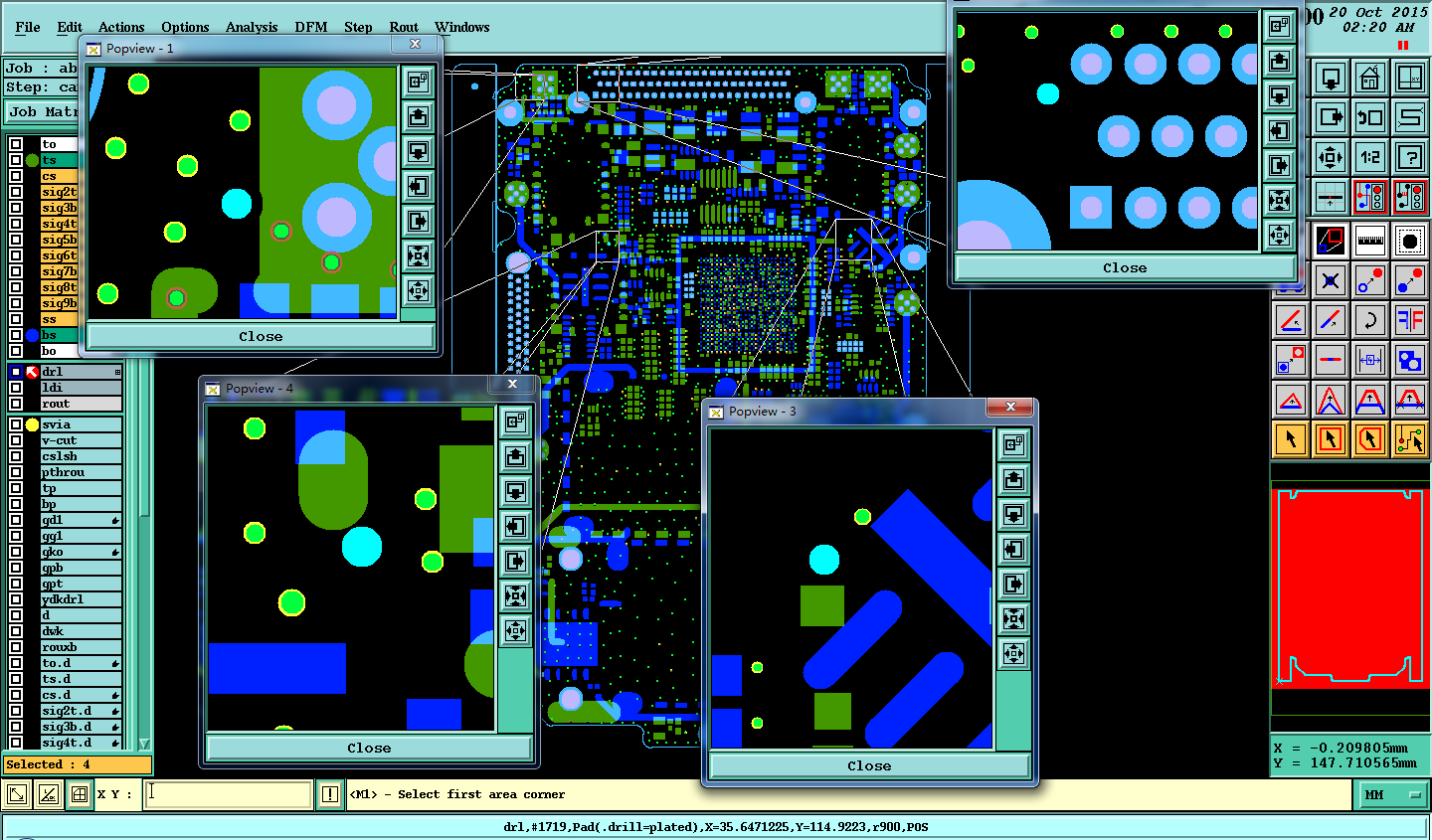This screenshot has height=840, width=1432.
Task: Open the File menu
Action: [28, 27]
